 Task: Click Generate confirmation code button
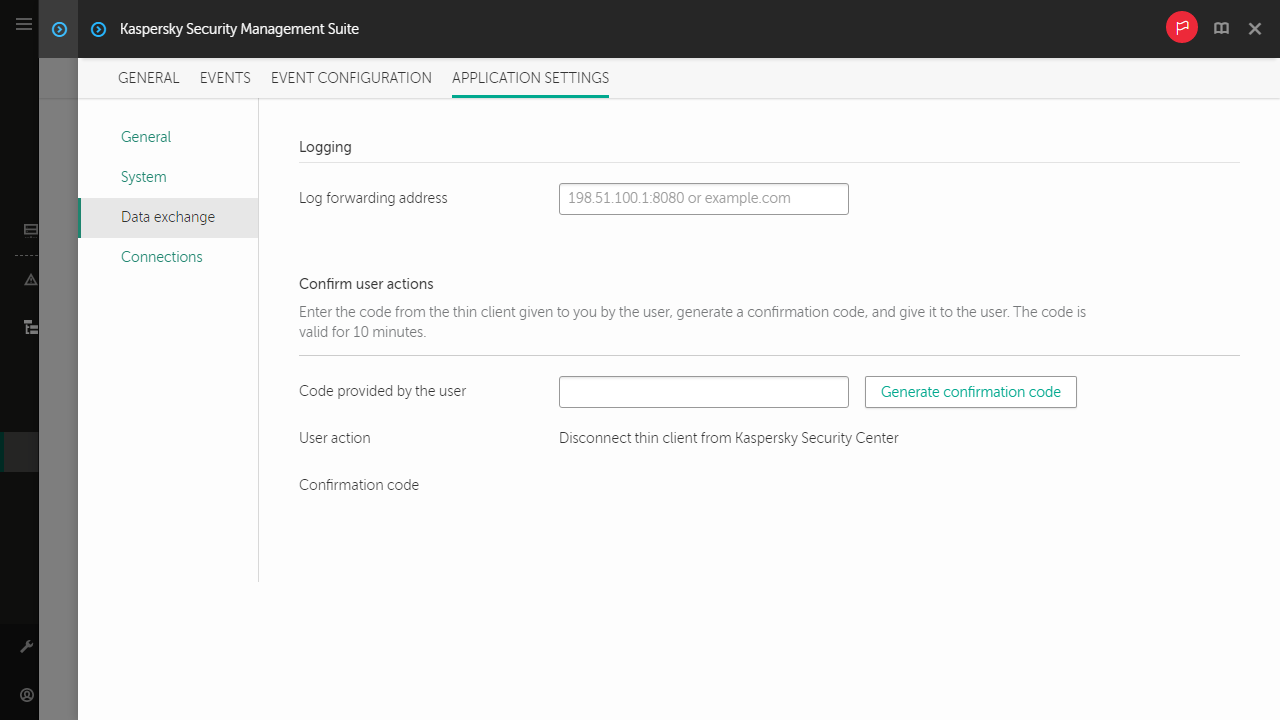click(970, 392)
